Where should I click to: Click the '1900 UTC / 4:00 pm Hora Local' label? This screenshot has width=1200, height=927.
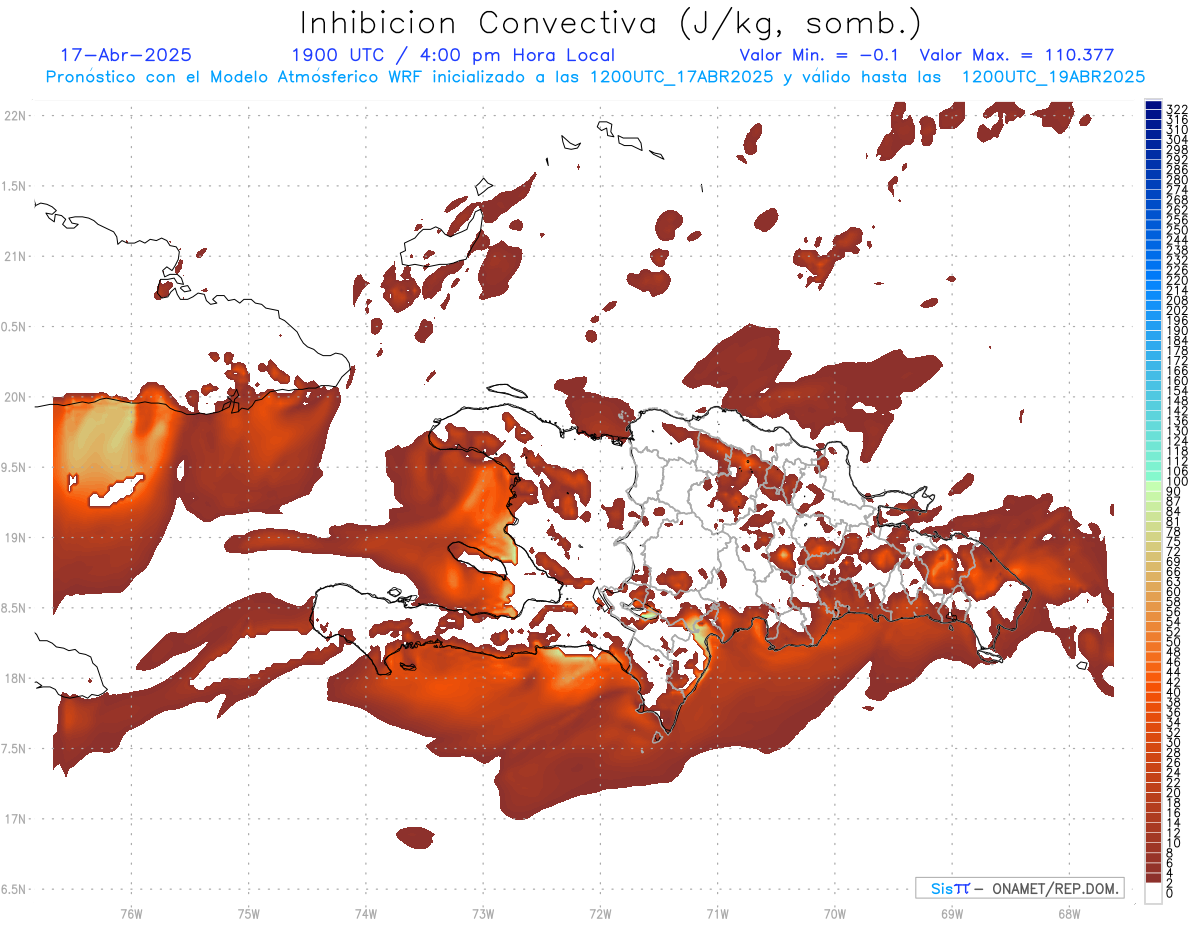(453, 55)
